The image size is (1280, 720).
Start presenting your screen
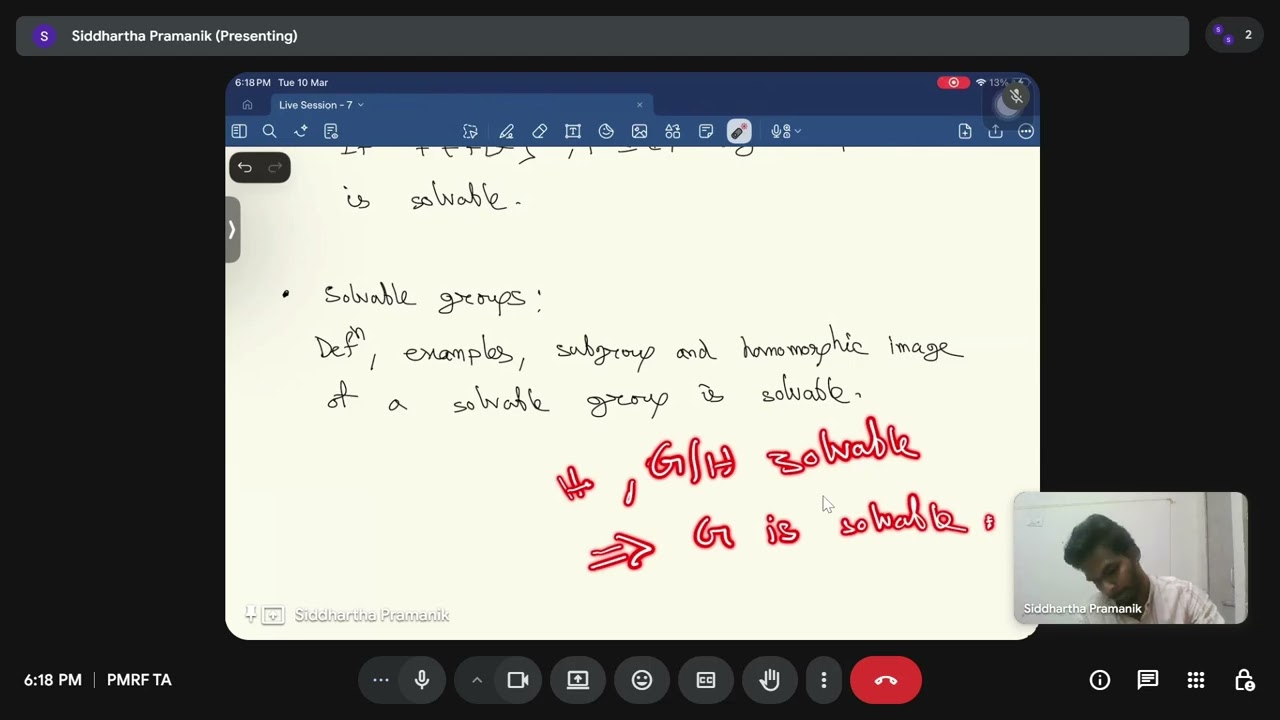pyautogui.click(x=578, y=680)
